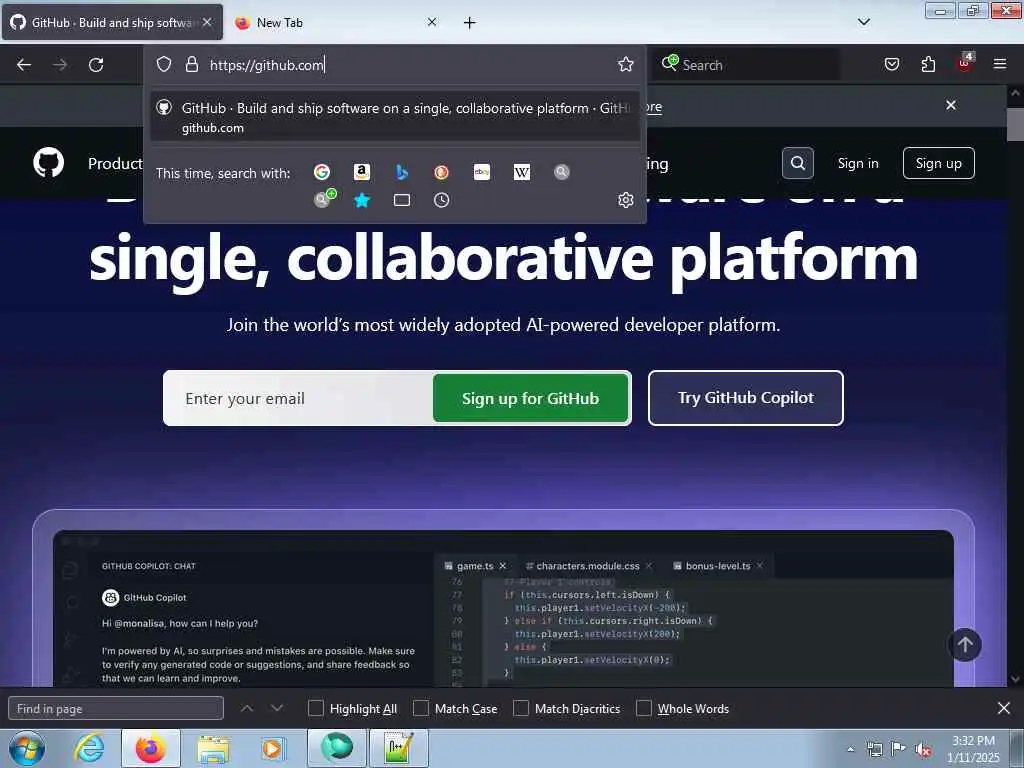Open the Windows Start button
This screenshot has height=768, width=1024.
pyautogui.click(x=27, y=748)
